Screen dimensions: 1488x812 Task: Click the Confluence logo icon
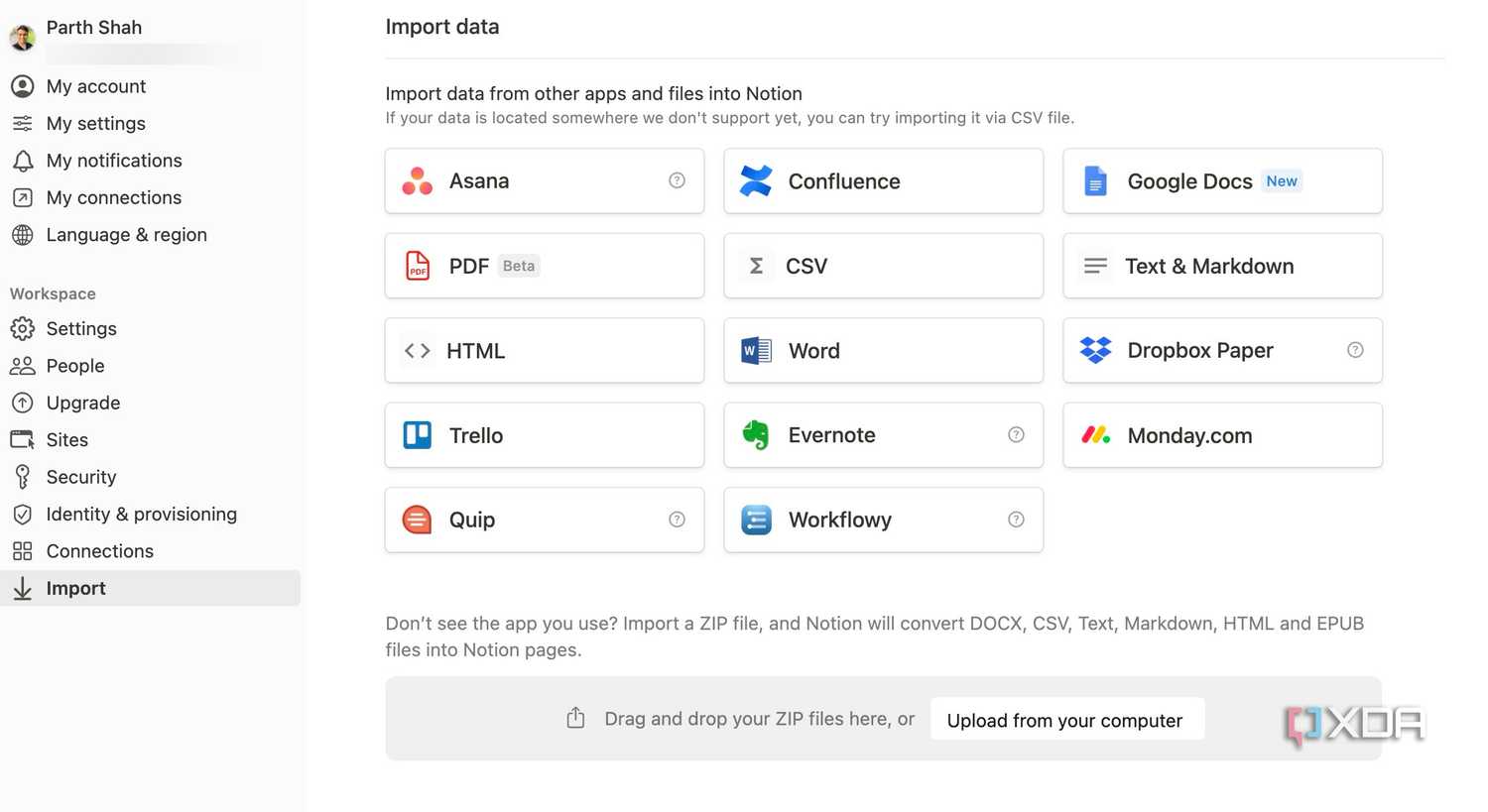756,180
